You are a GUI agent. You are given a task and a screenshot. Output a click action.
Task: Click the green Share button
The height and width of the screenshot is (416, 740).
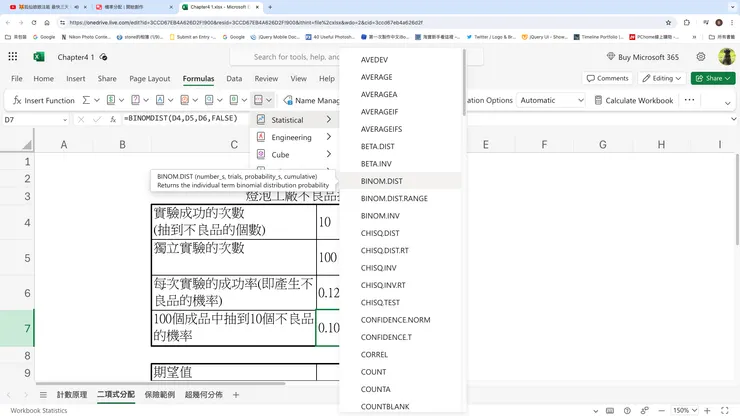coord(713,78)
